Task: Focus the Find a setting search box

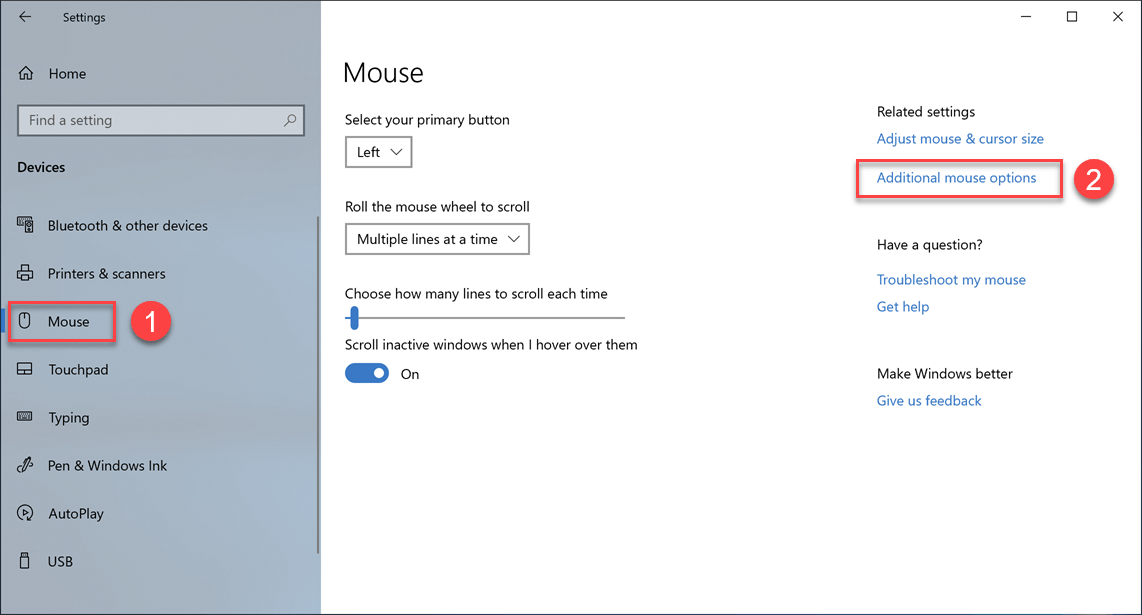Action: [x=160, y=120]
